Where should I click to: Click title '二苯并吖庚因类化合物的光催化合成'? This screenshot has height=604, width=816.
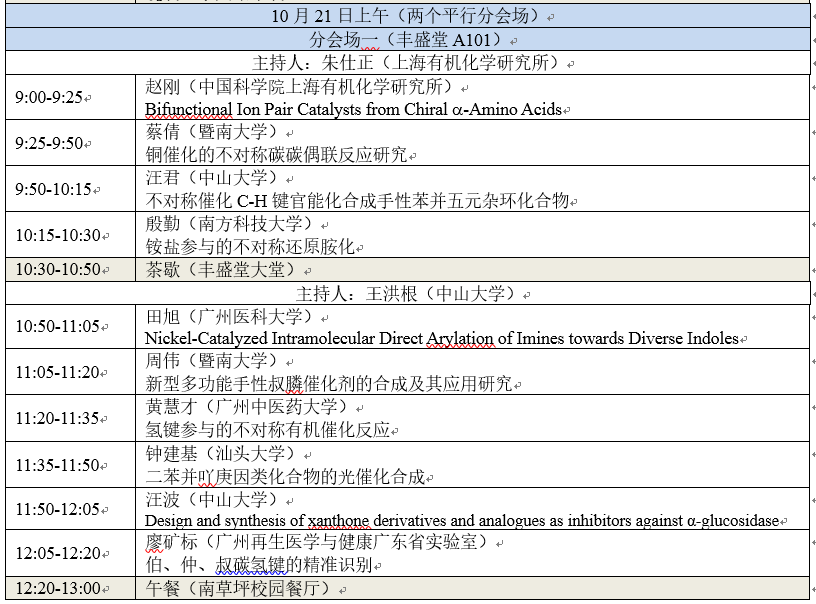click(285, 477)
